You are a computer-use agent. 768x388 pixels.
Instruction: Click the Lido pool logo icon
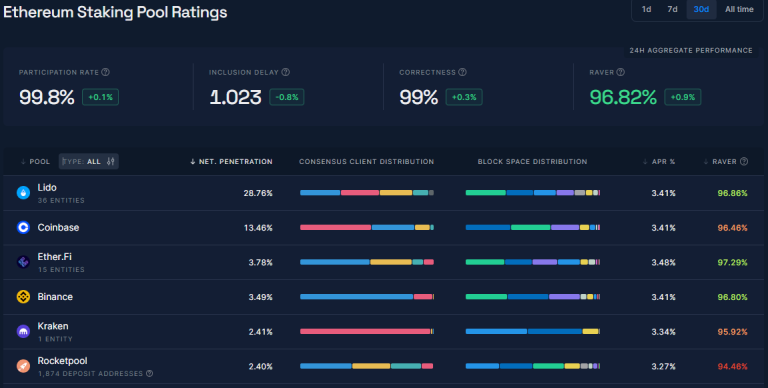23,193
